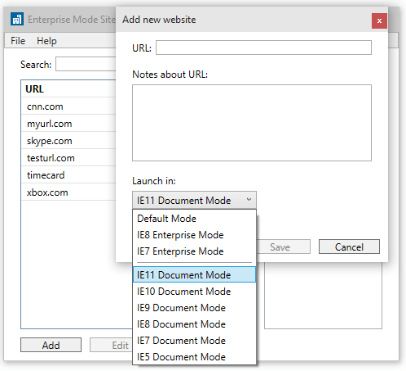Screen dimensions: 406x371
Task: Click the Enterprise Mode Site Manager app icon
Action: [x=17, y=19]
